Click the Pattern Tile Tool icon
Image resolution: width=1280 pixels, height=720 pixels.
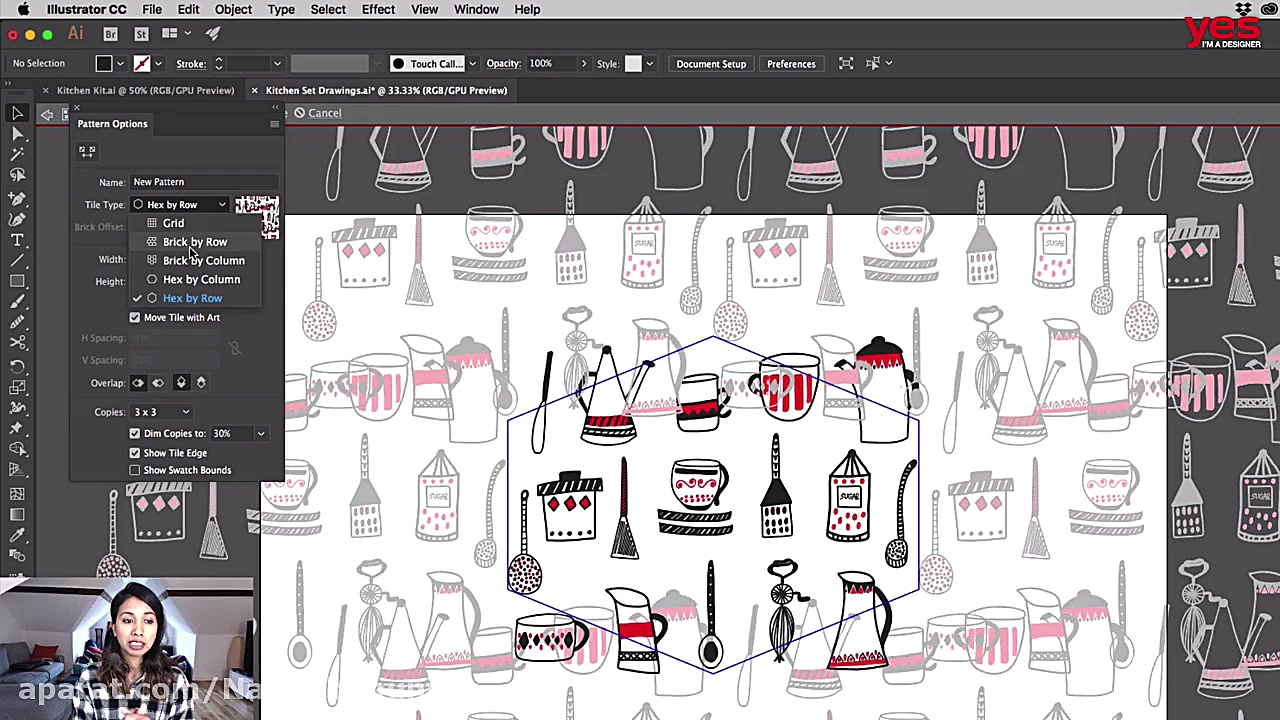[x=87, y=151]
